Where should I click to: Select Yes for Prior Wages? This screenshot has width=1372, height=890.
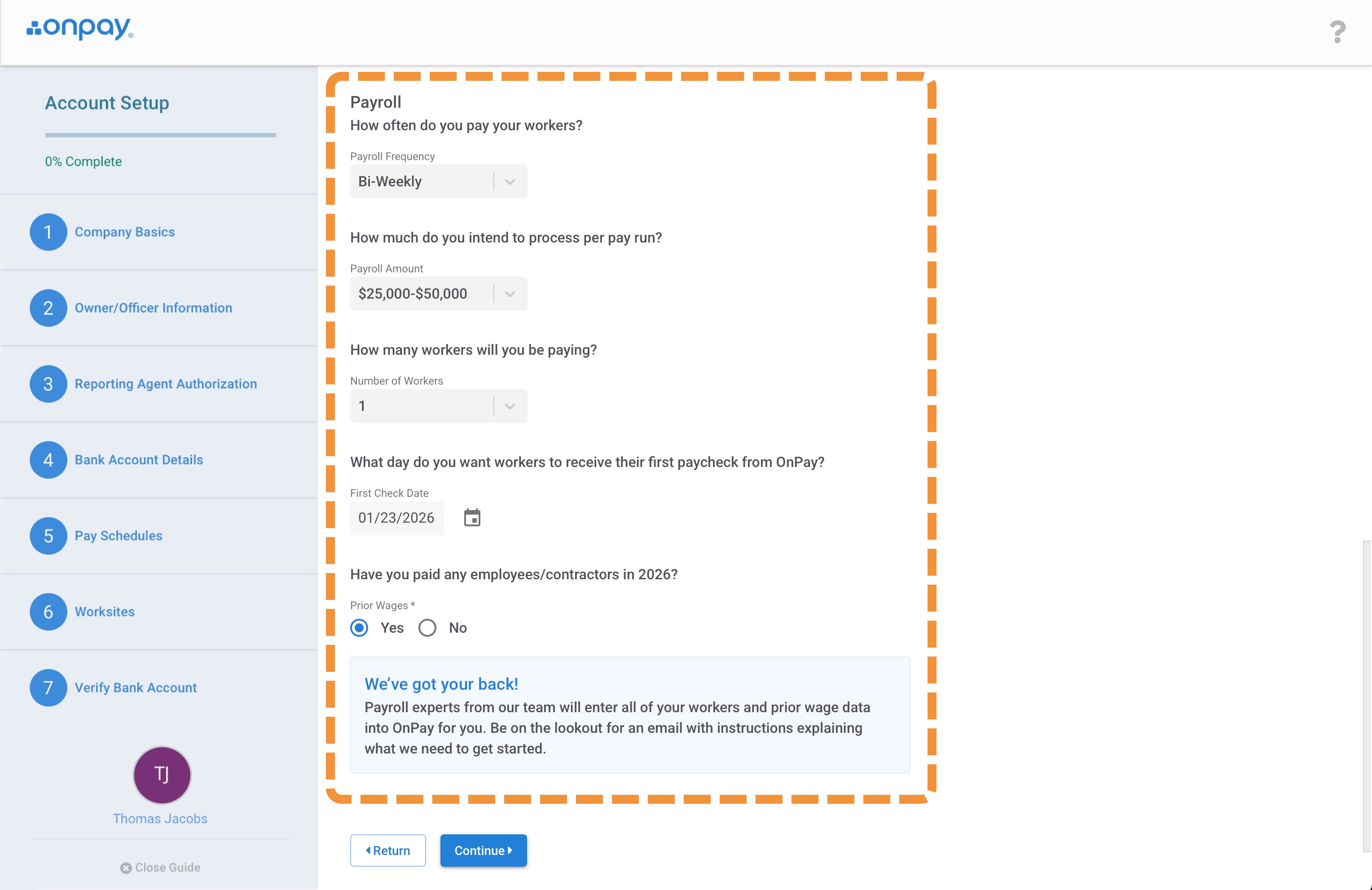[x=359, y=628]
